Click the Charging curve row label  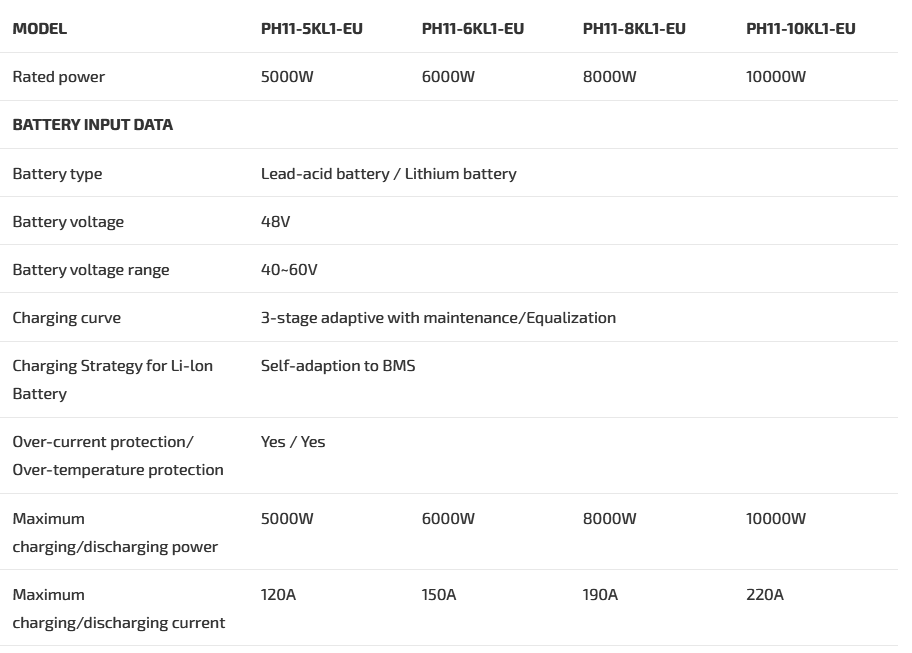point(66,318)
